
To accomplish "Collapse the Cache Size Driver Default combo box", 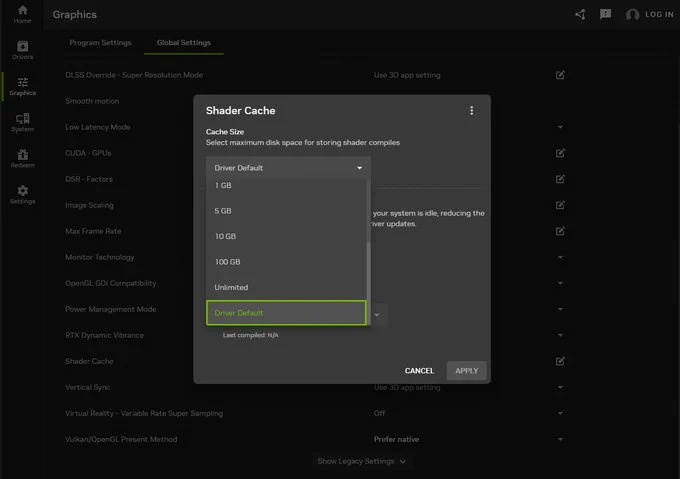I will 288,168.
